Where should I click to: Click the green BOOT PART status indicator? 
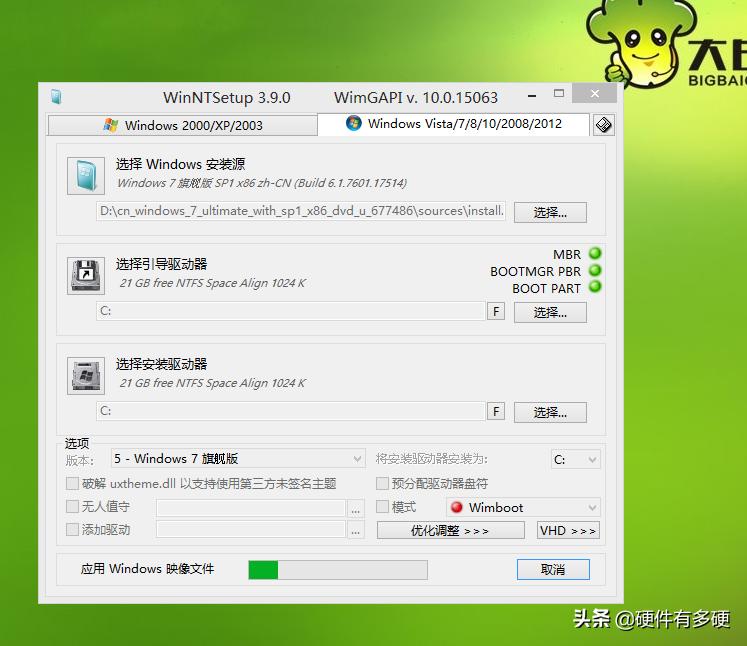point(595,287)
